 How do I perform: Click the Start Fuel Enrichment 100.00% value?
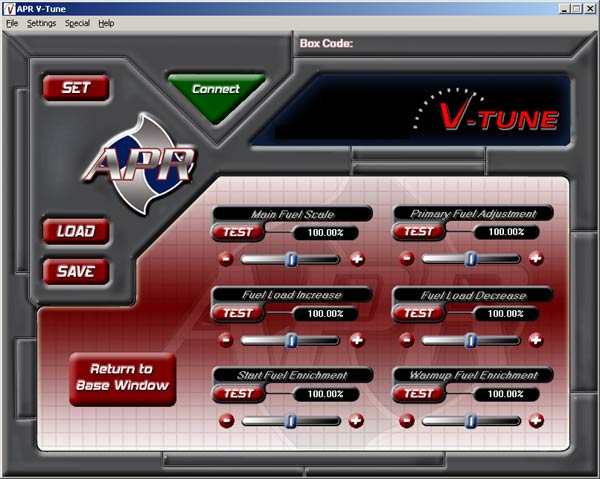pyautogui.click(x=326, y=394)
